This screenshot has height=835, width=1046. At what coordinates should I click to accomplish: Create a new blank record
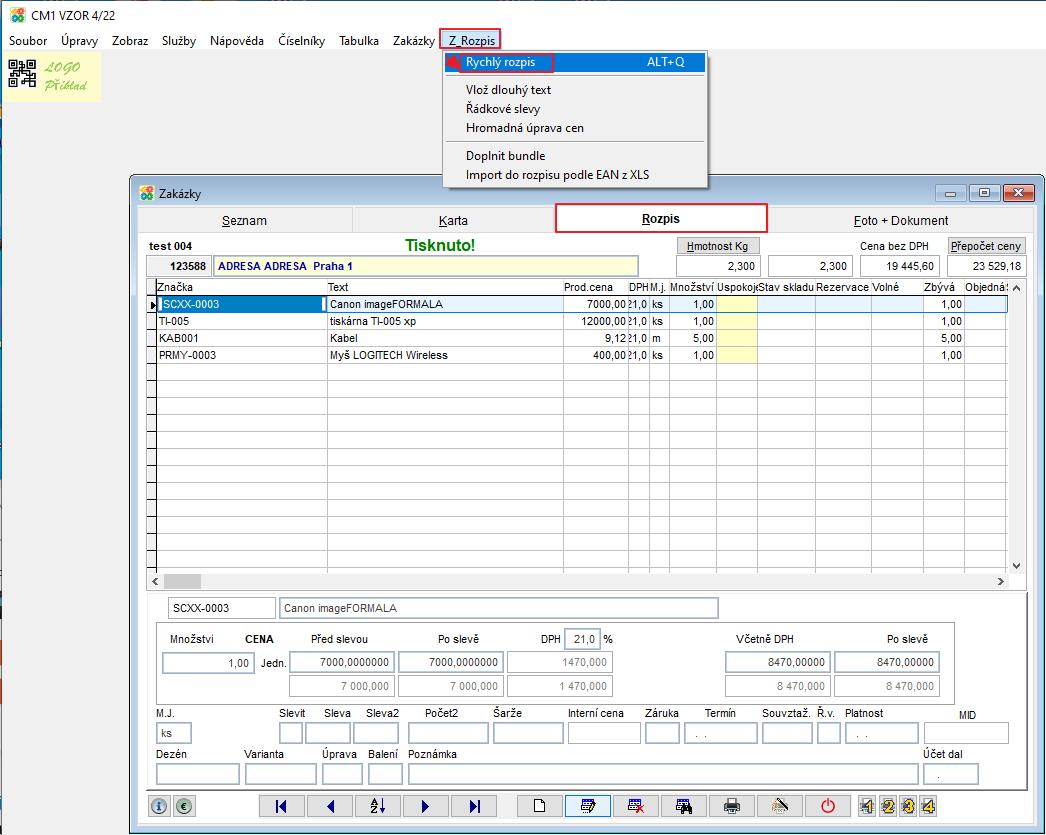tap(540, 806)
